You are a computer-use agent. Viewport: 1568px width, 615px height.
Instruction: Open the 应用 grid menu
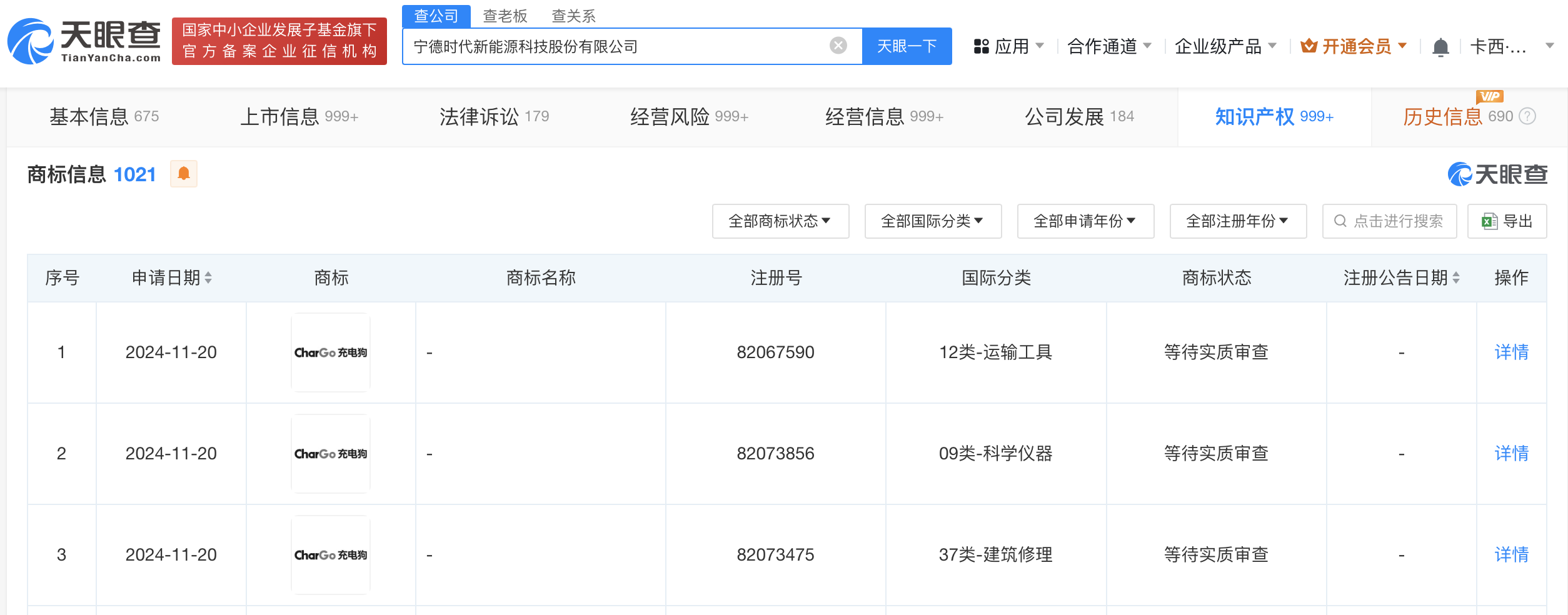1008,46
